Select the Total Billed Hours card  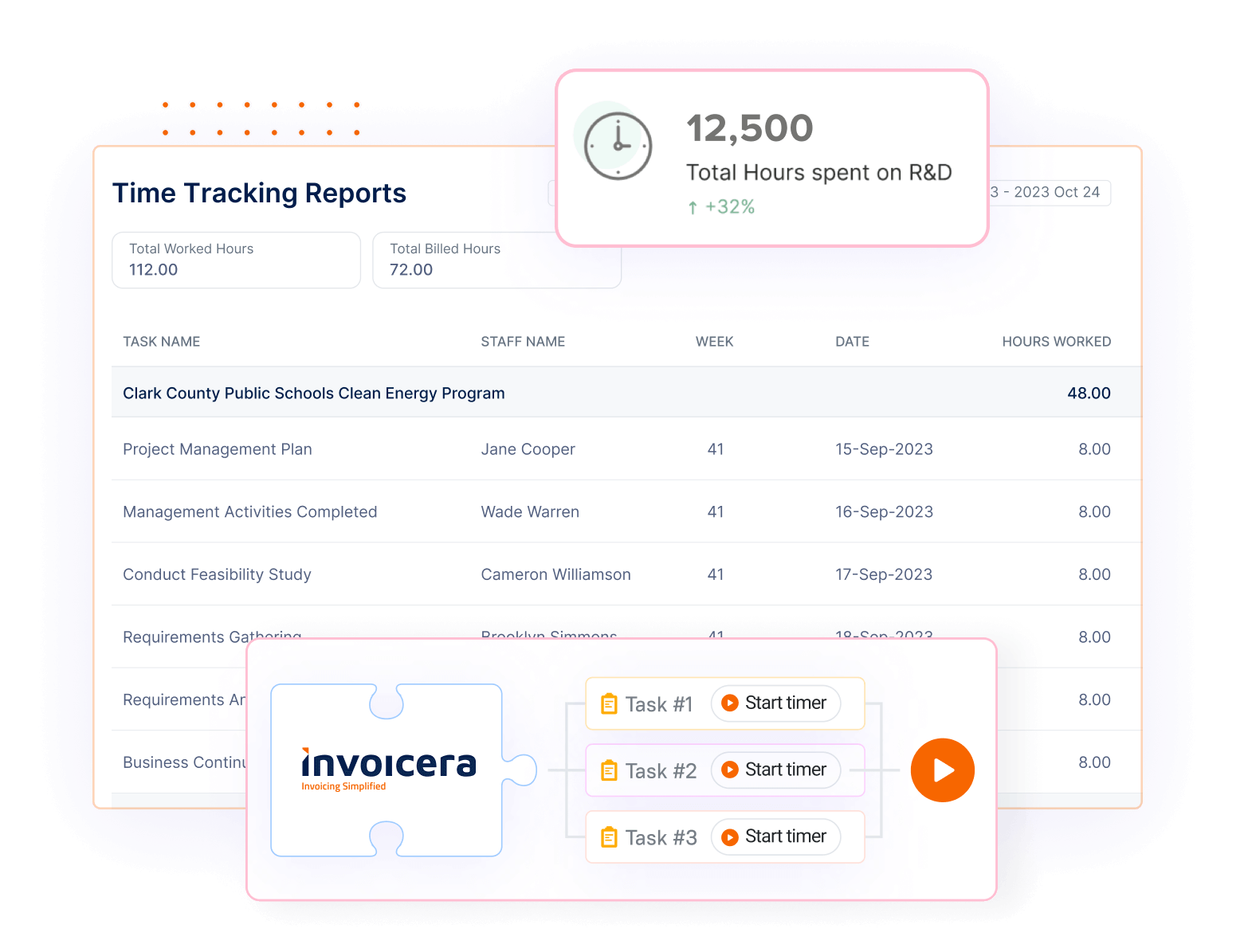pyautogui.click(x=496, y=260)
